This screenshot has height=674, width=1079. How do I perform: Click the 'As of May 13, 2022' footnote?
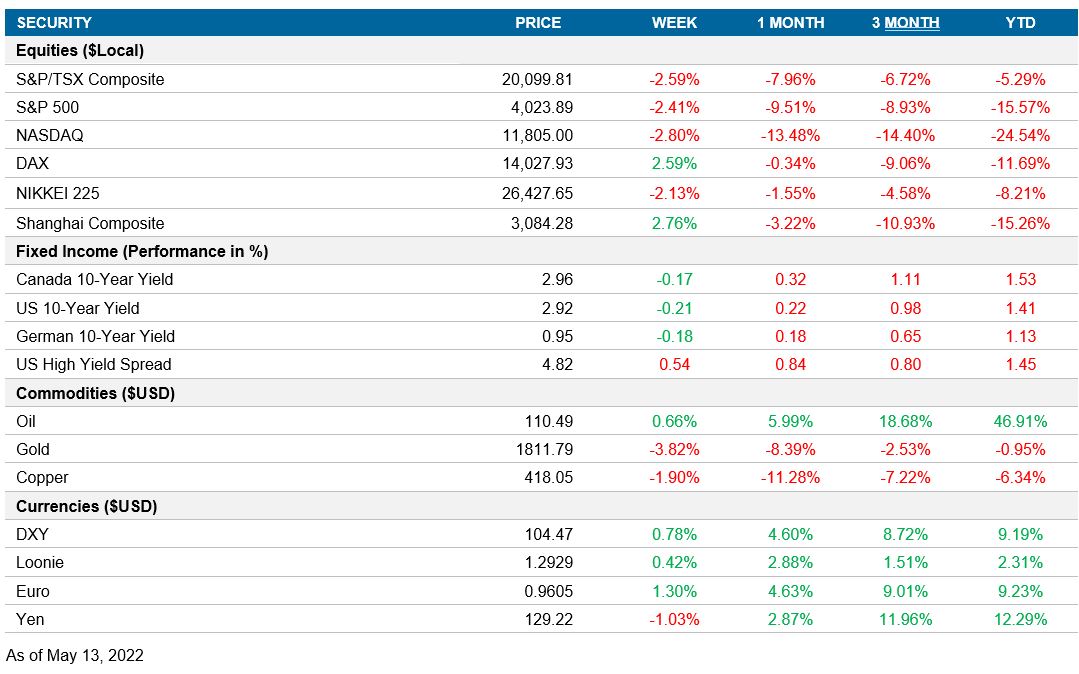point(73,656)
